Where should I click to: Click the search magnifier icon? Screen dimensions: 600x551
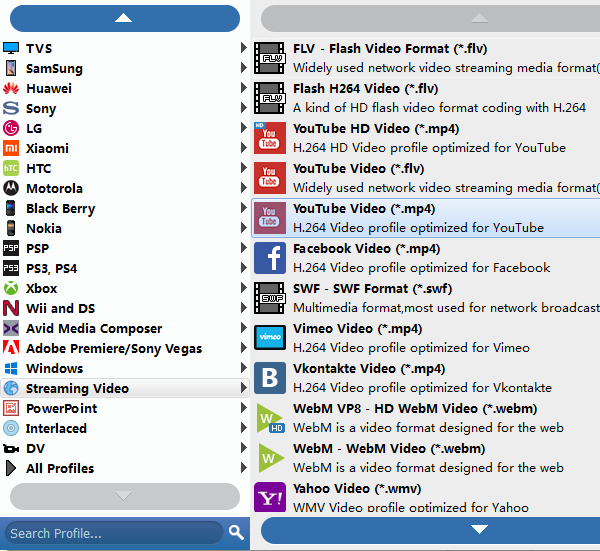[236, 532]
